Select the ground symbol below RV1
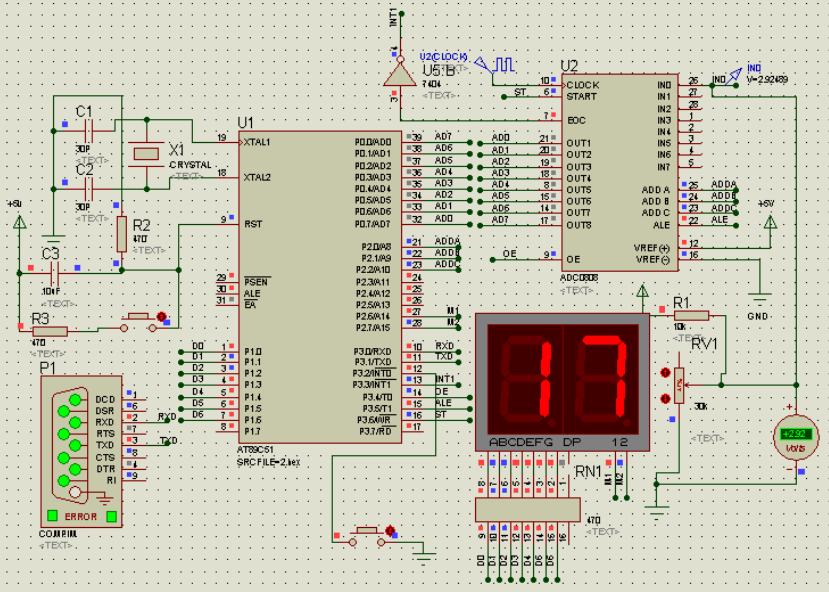This screenshot has height=592, width=829. click(x=656, y=513)
